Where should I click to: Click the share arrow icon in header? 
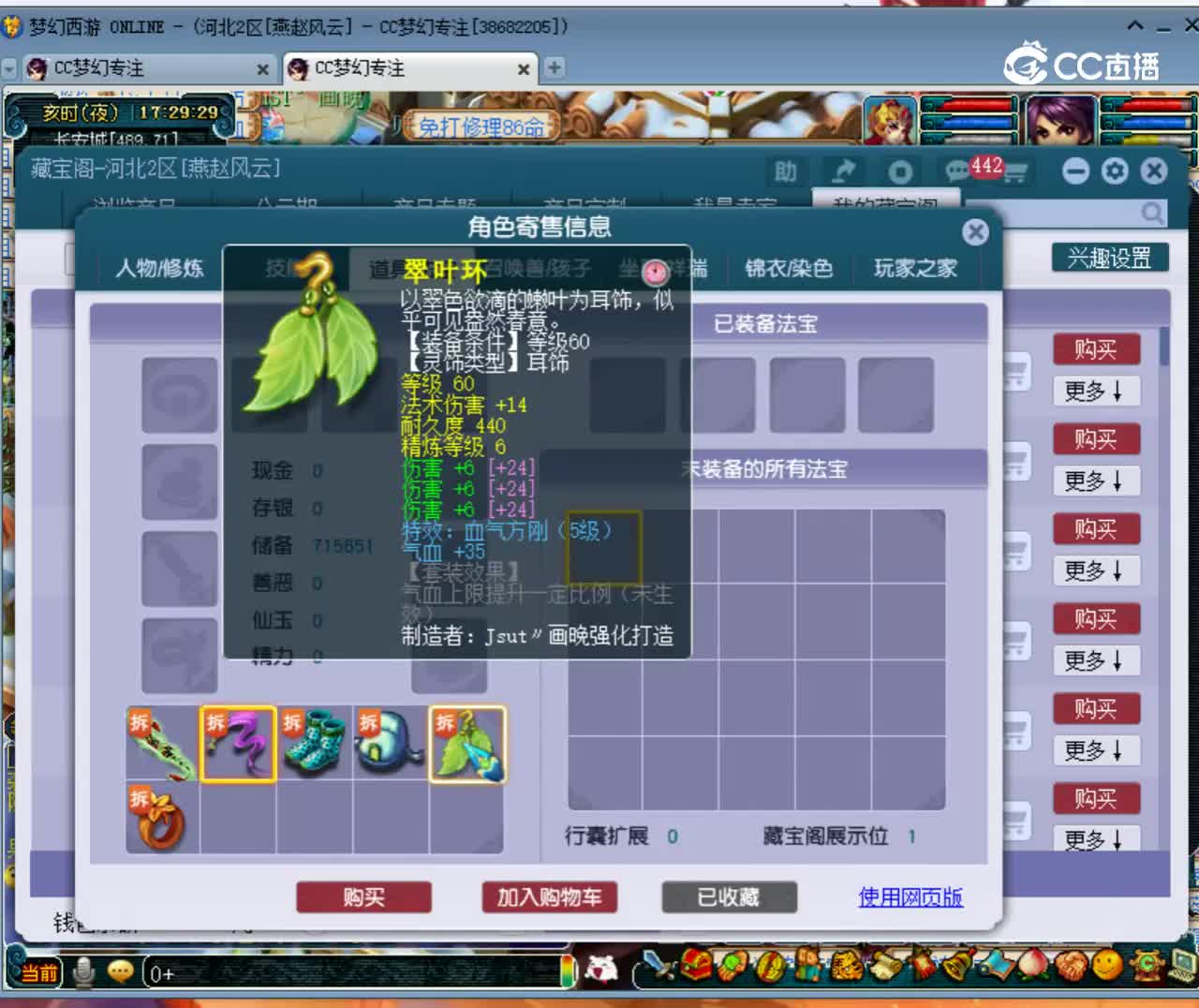843,171
